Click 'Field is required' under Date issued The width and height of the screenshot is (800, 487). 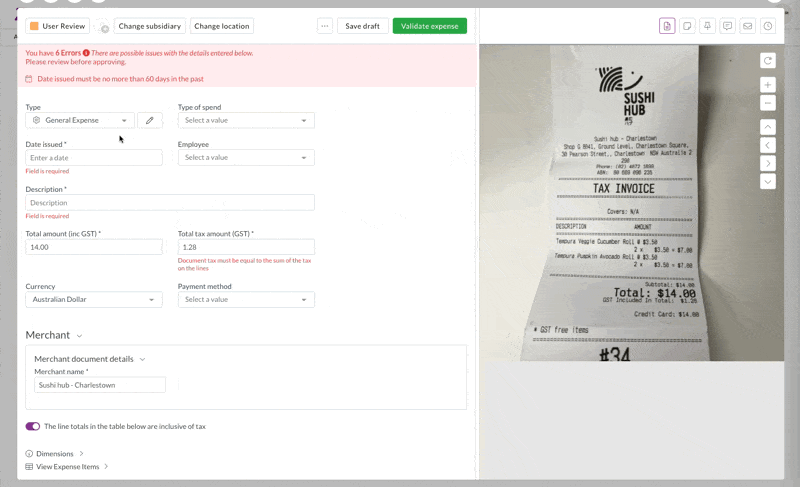47,171
